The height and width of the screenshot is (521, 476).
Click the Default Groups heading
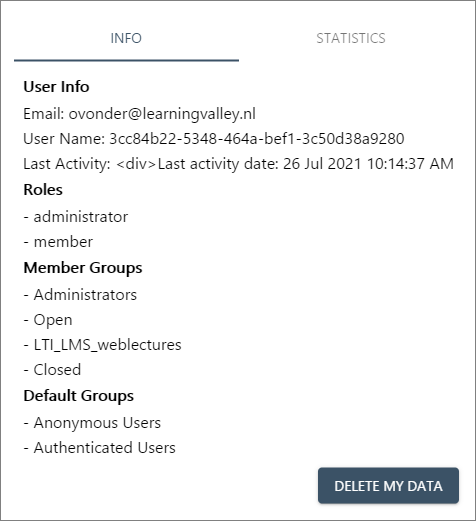coord(79,396)
